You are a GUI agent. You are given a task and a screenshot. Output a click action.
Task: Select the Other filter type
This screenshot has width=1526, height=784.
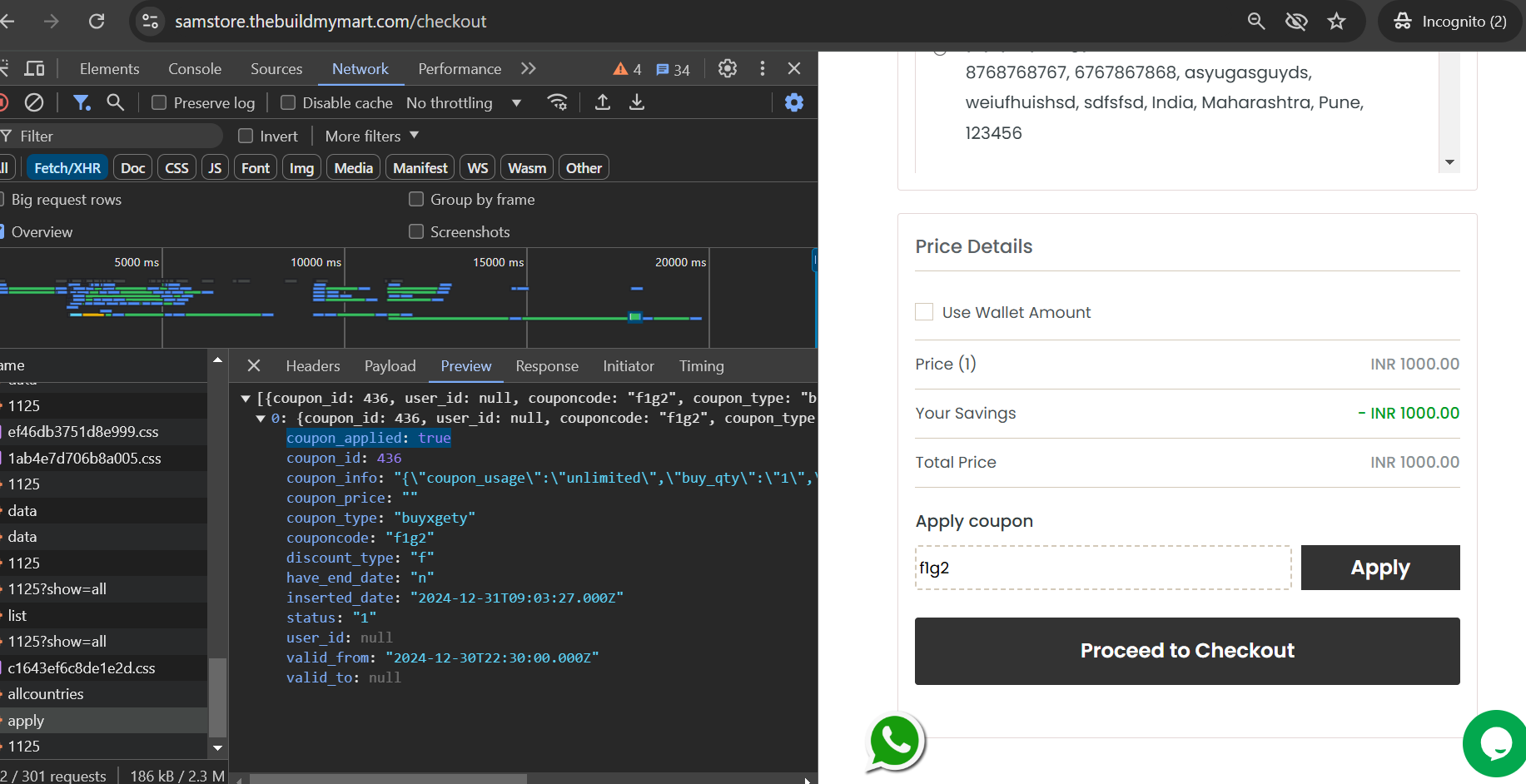coord(584,168)
